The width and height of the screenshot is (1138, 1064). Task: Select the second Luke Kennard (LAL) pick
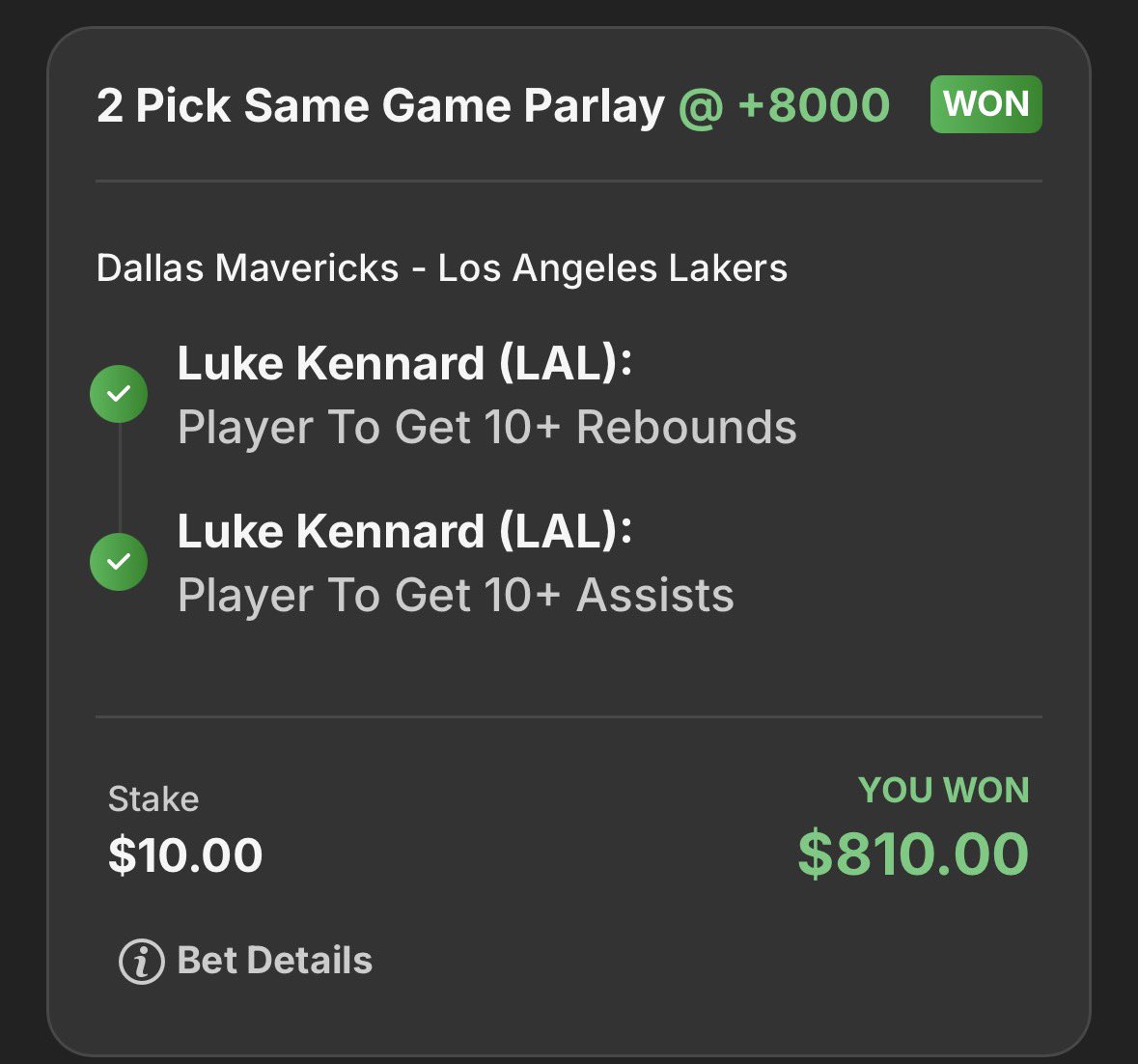point(404,530)
